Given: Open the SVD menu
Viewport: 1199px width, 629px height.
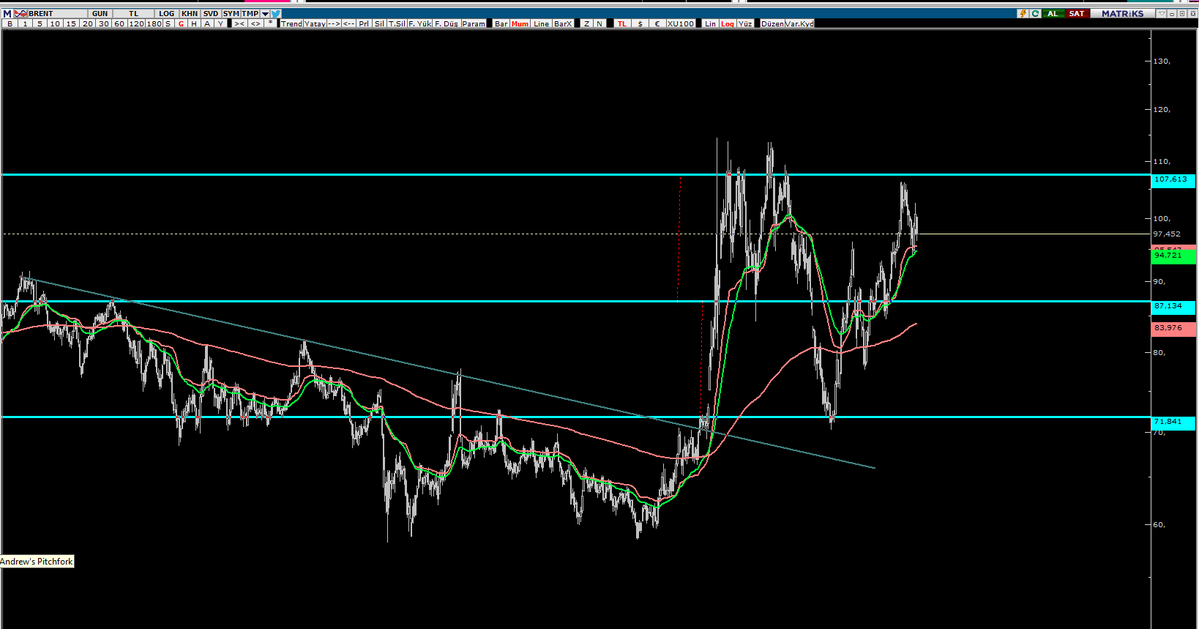Looking at the screenshot, I should [210, 14].
